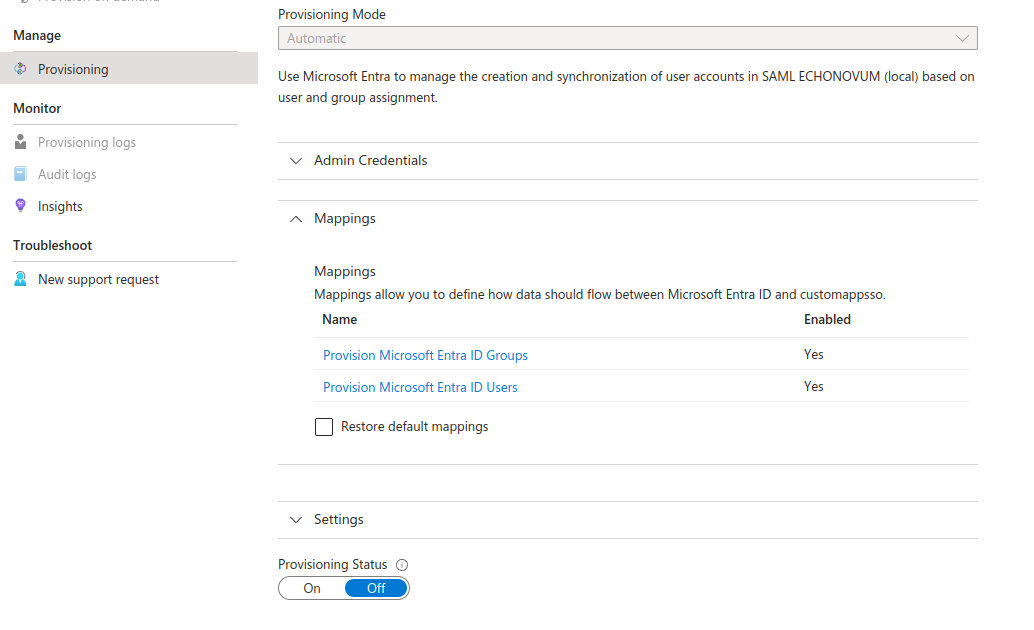This screenshot has height=630, width=1034.
Task: Select Provisioning in the Manage menu
Action: 129,69
